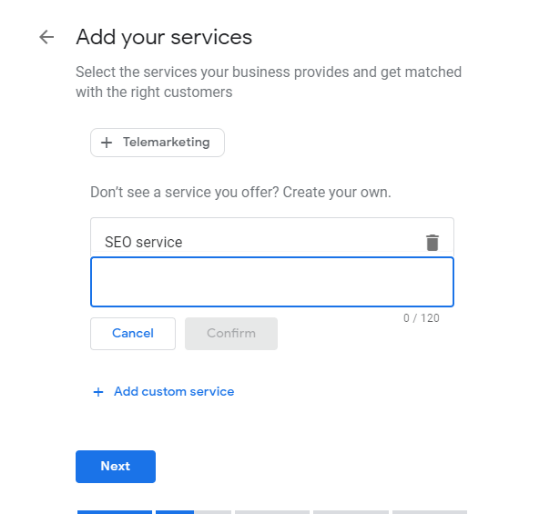Click the plus icon on the Telemarketing chip
Screen dimensions: 549x530
[106, 142]
